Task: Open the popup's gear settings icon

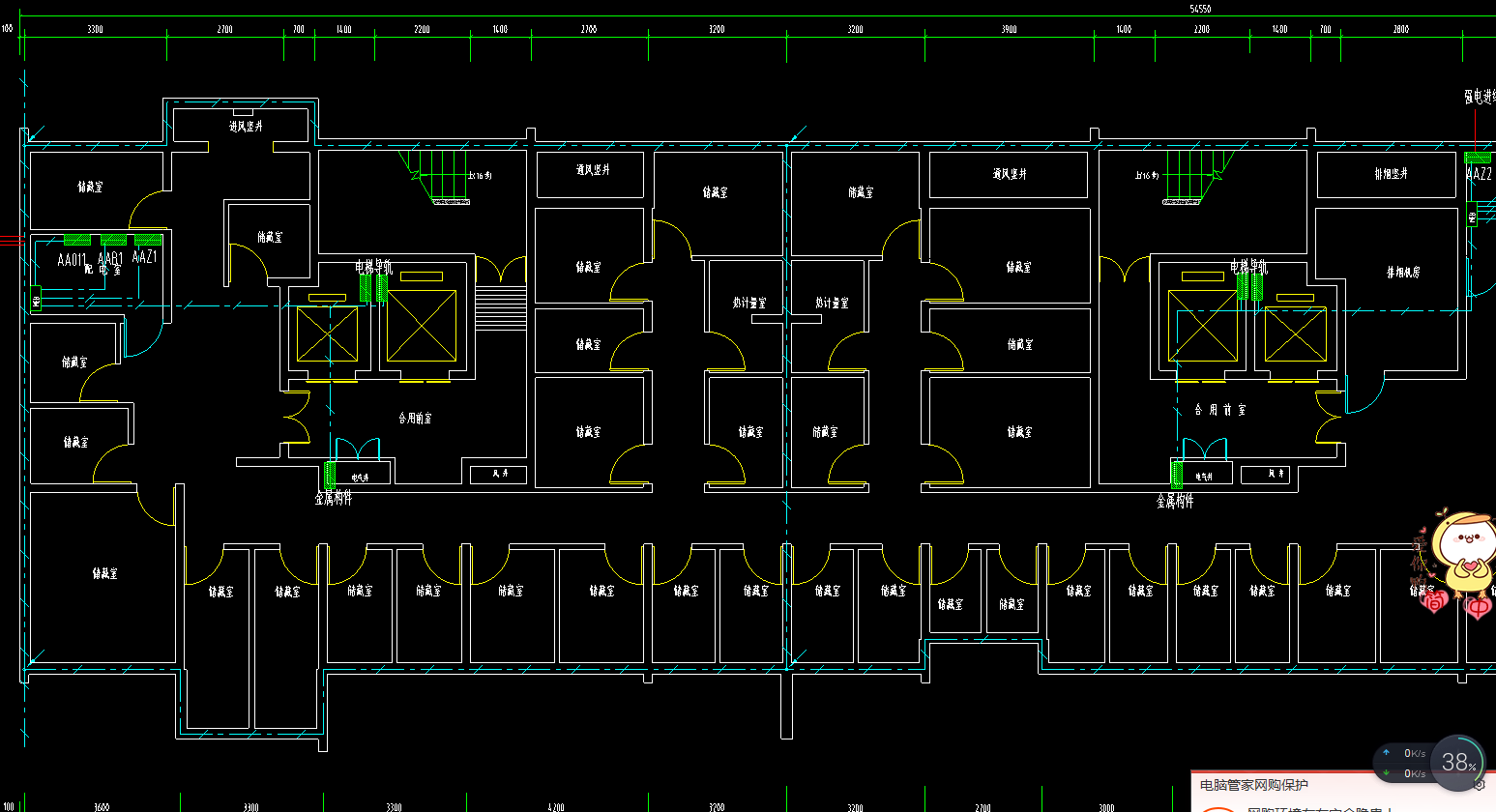Action: click(x=1480, y=786)
